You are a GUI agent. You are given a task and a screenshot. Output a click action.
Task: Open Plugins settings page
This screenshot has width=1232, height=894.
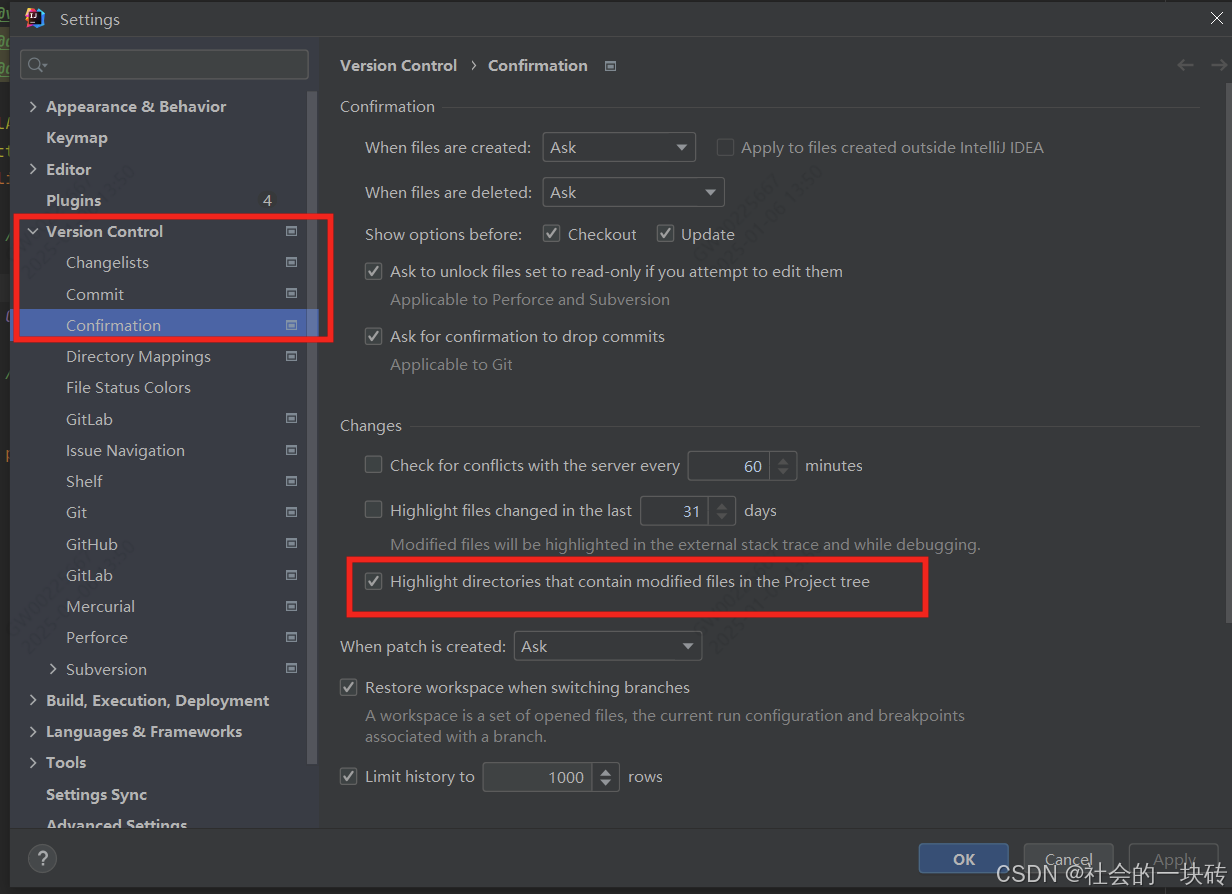[73, 200]
